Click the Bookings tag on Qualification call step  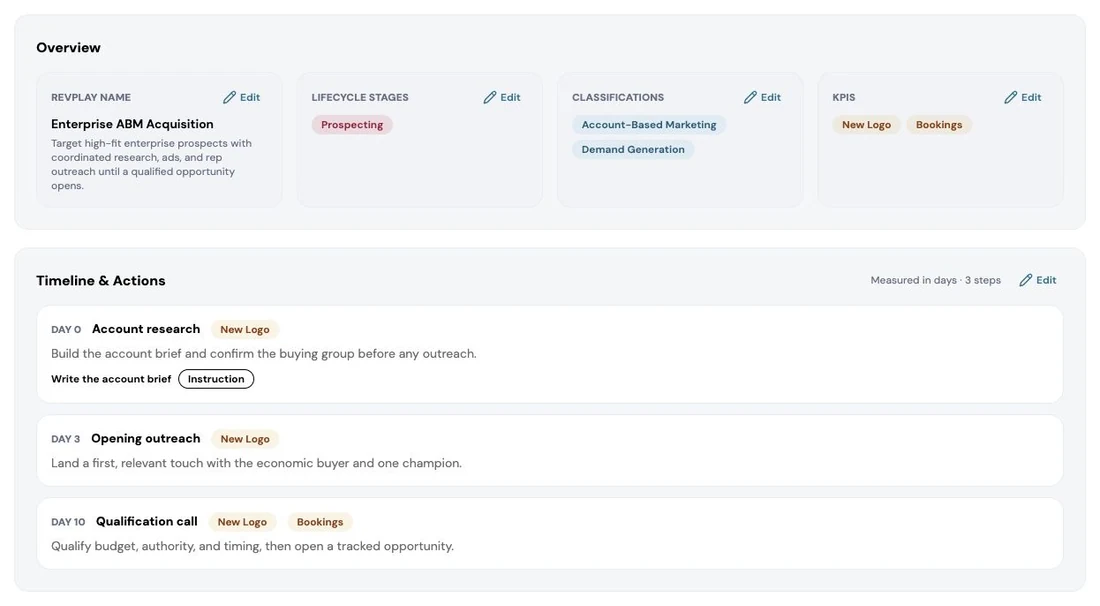320,522
